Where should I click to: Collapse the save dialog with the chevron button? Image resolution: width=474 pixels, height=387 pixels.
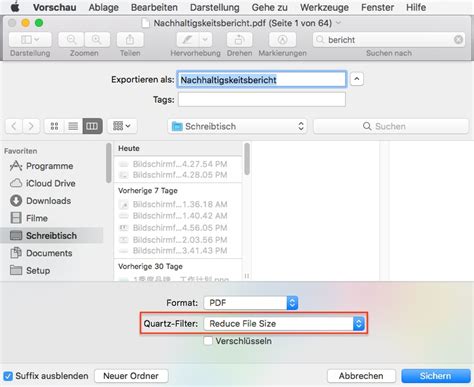pyautogui.click(x=357, y=79)
